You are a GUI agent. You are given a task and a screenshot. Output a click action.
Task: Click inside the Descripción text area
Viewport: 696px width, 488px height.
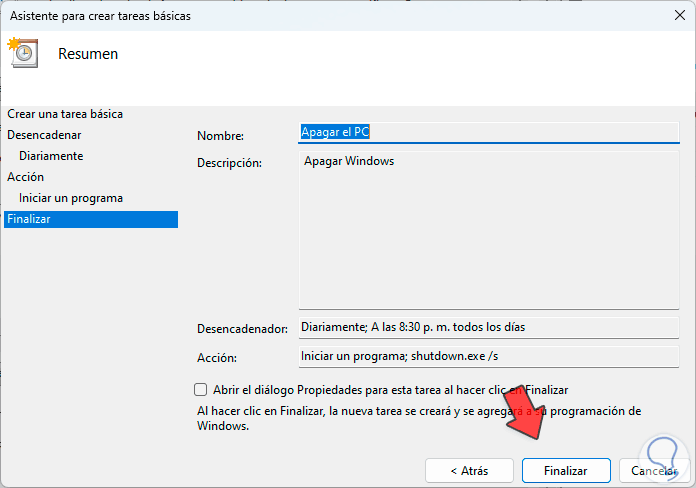pyautogui.click(x=488, y=228)
